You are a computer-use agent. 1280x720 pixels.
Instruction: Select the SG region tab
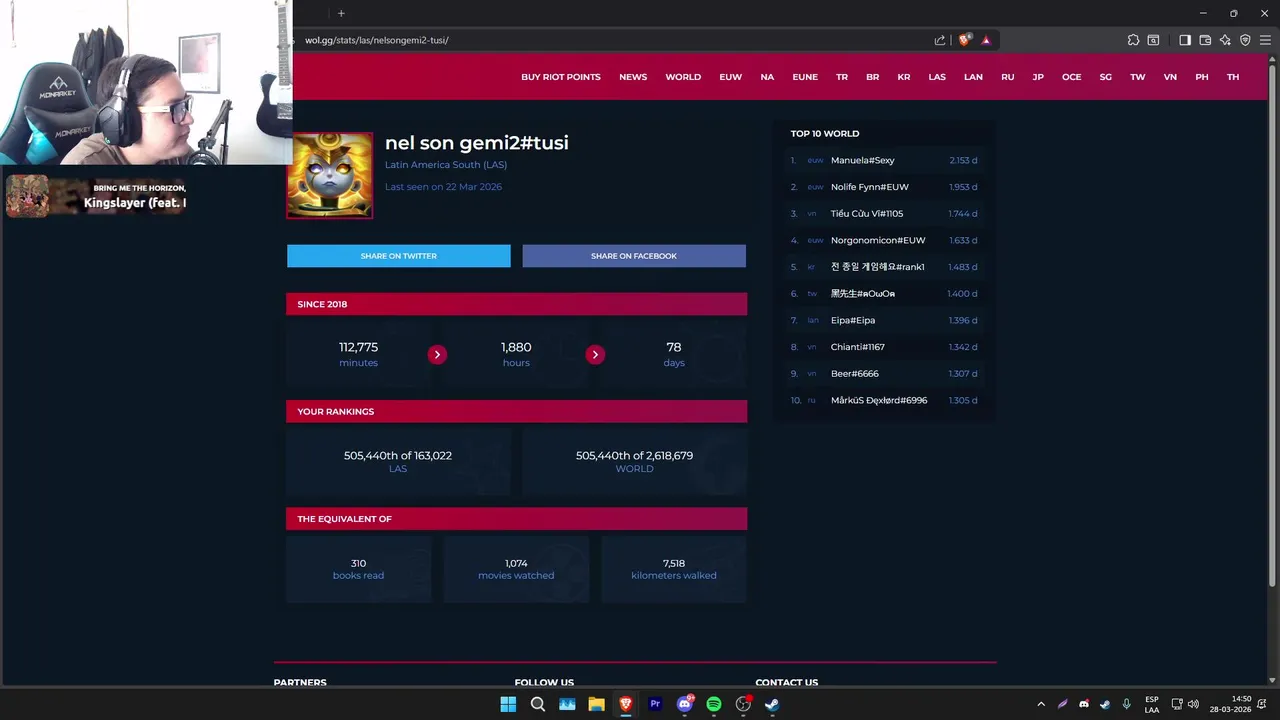[1105, 77]
